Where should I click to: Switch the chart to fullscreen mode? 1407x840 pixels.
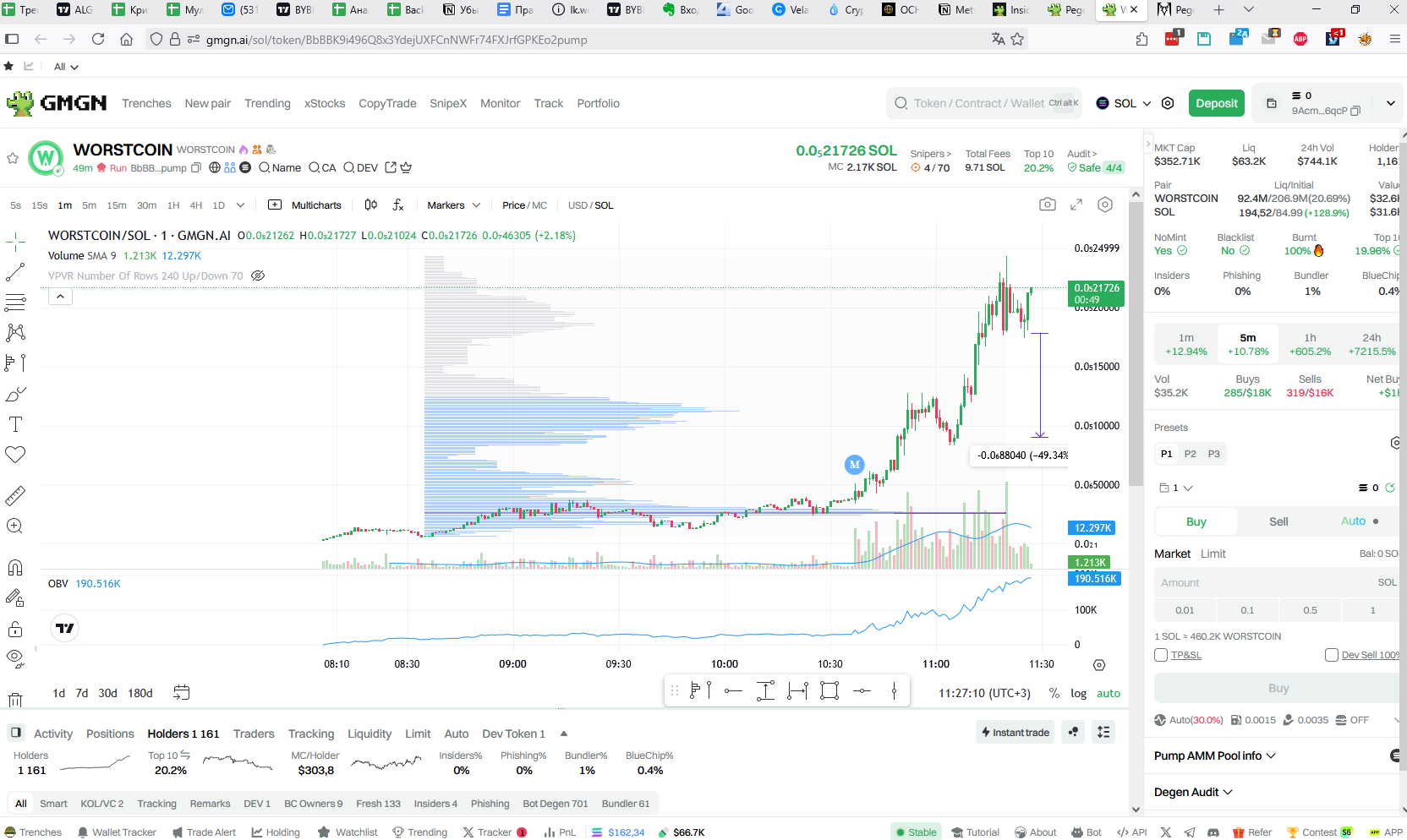pos(1076,205)
